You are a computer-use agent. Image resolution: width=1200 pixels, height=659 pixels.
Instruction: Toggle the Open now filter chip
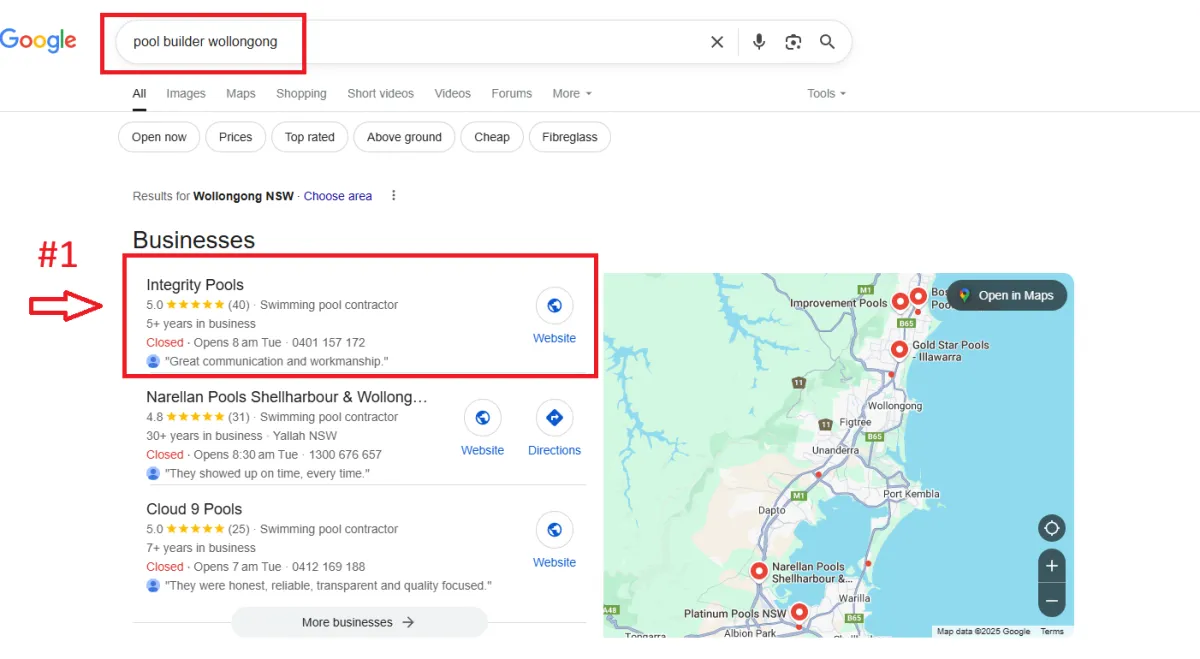point(159,137)
